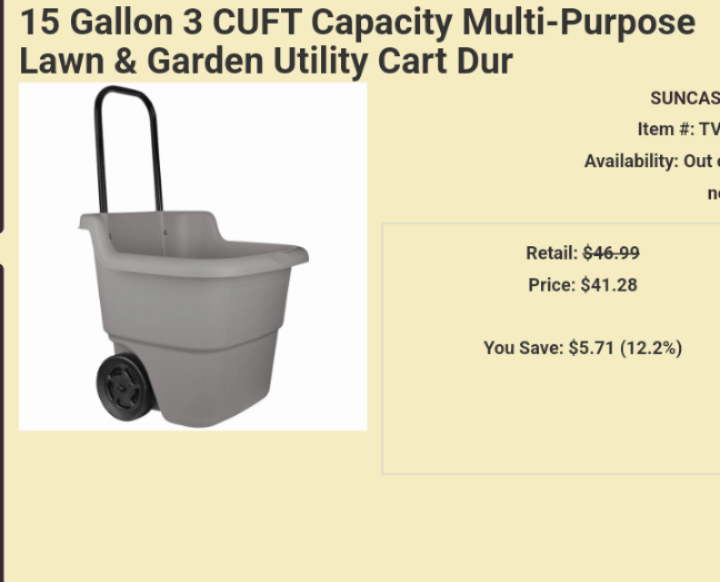Click the (12.2%) savings percentage
The height and width of the screenshot is (582, 720).
[651, 348]
